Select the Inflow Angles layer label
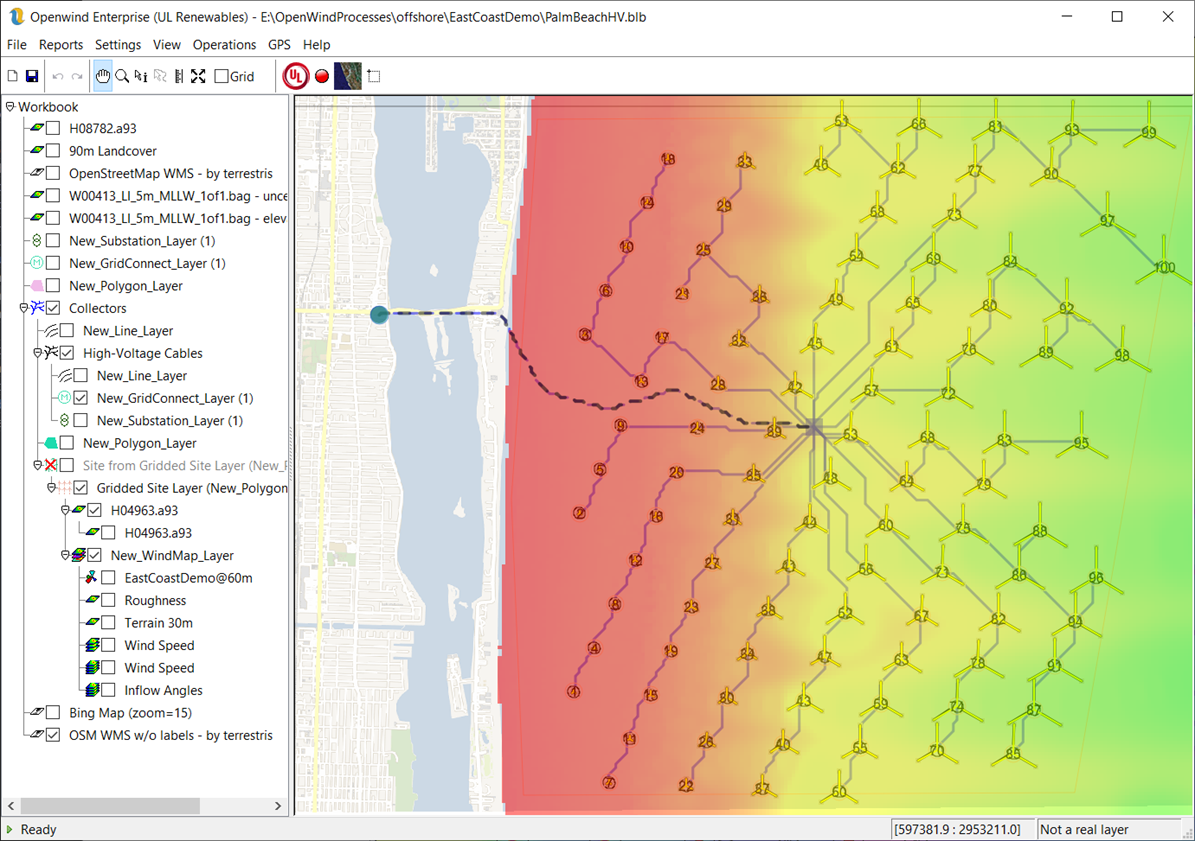Screen dimensions: 1195x841 click(163, 690)
